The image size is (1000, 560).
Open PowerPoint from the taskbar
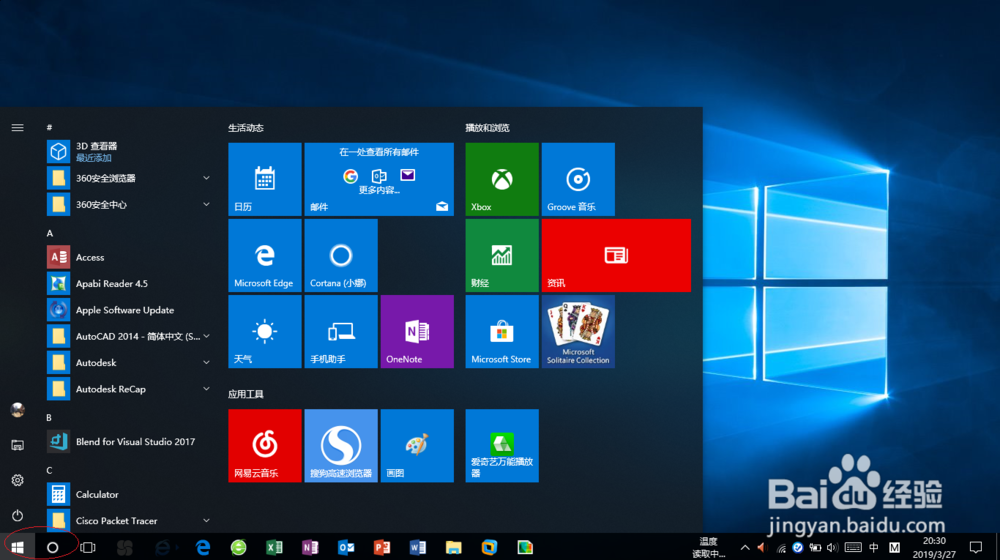pyautogui.click(x=381, y=547)
